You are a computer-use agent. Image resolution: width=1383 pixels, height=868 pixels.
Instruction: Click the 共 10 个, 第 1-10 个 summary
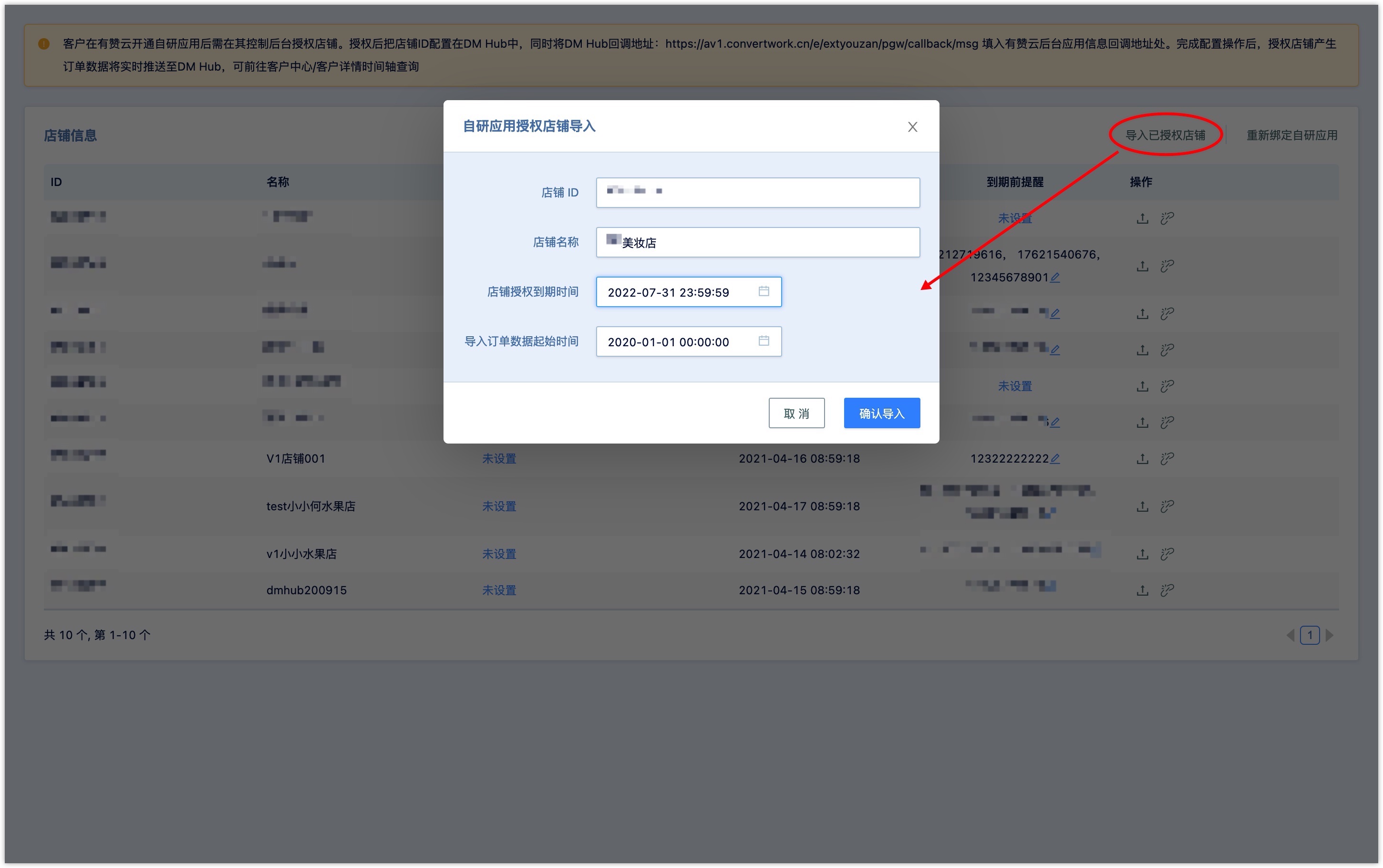(97, 635)
